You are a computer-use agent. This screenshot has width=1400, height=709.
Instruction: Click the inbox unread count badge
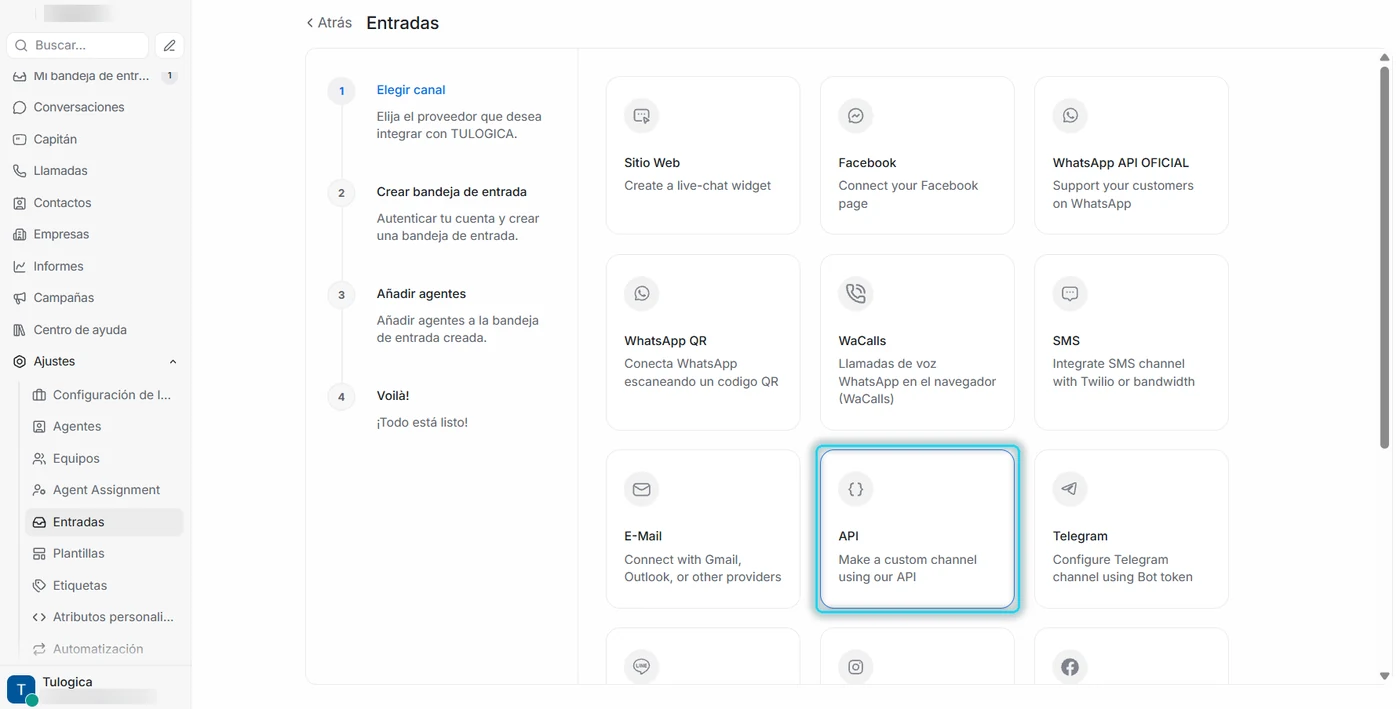pyautogui.click(x=169, y=76)
